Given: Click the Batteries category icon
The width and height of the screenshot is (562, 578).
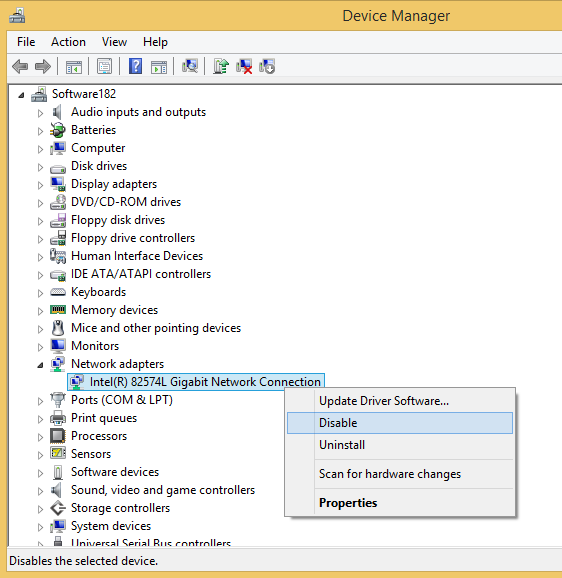Looking at the screenshot, I should [x=58, y=130].
